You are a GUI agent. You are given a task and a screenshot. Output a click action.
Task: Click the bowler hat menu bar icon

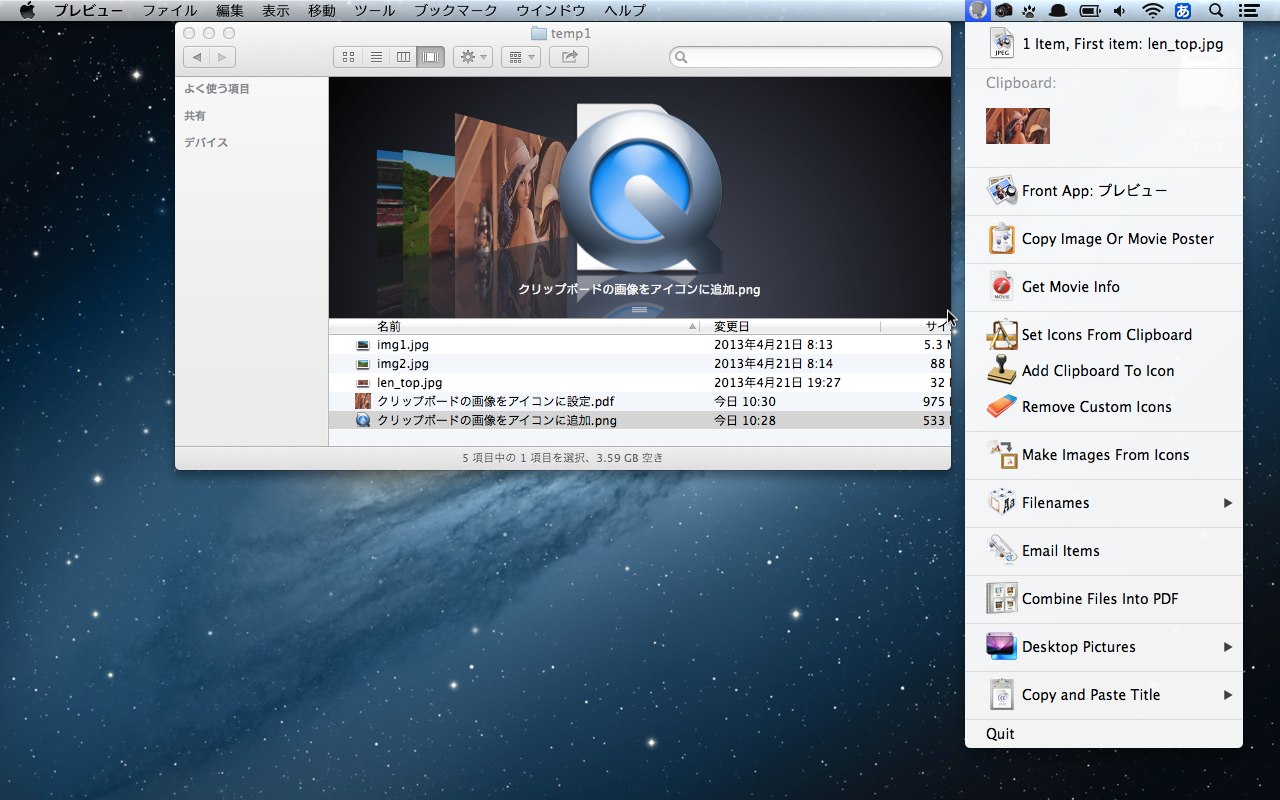click(1058, 11)
